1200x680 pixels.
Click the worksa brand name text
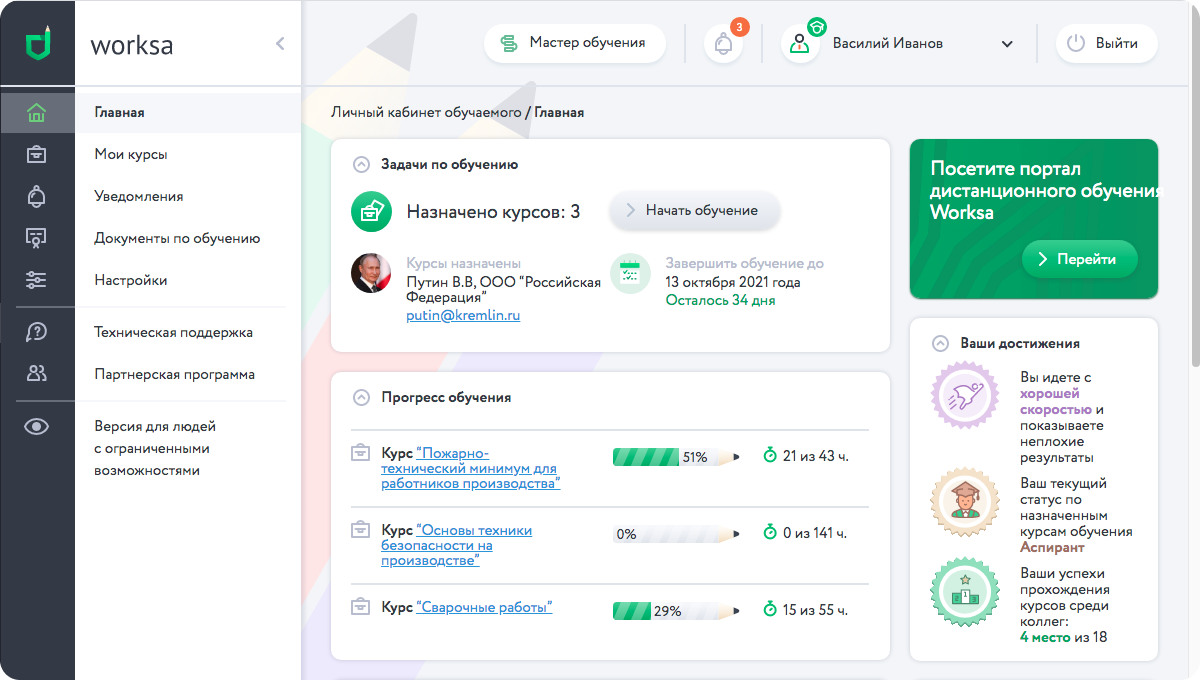pyautogui.click(x=132, y=45)
